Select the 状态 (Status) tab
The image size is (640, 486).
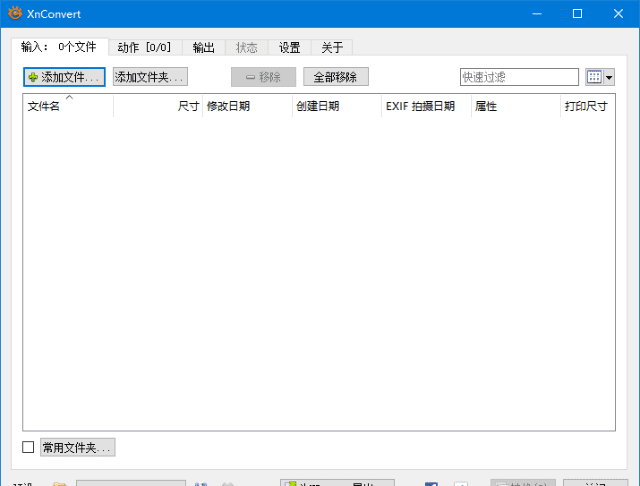pyautogui.click(x=247, y=47)
